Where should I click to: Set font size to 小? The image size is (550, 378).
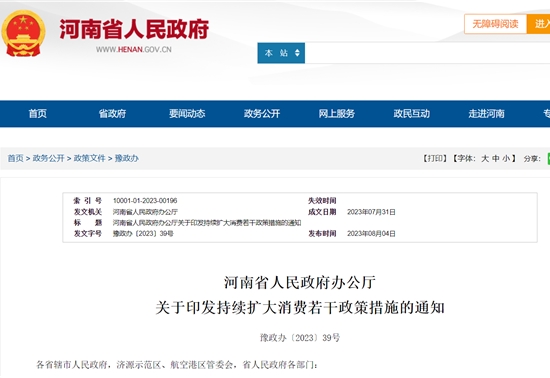[x=506, y=158]
